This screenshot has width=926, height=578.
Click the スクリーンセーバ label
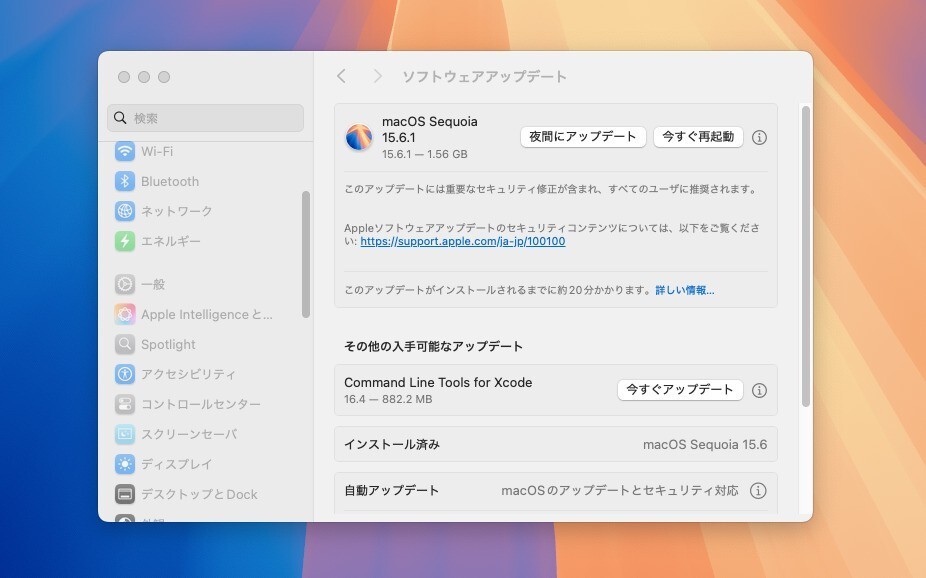point(189,434)
